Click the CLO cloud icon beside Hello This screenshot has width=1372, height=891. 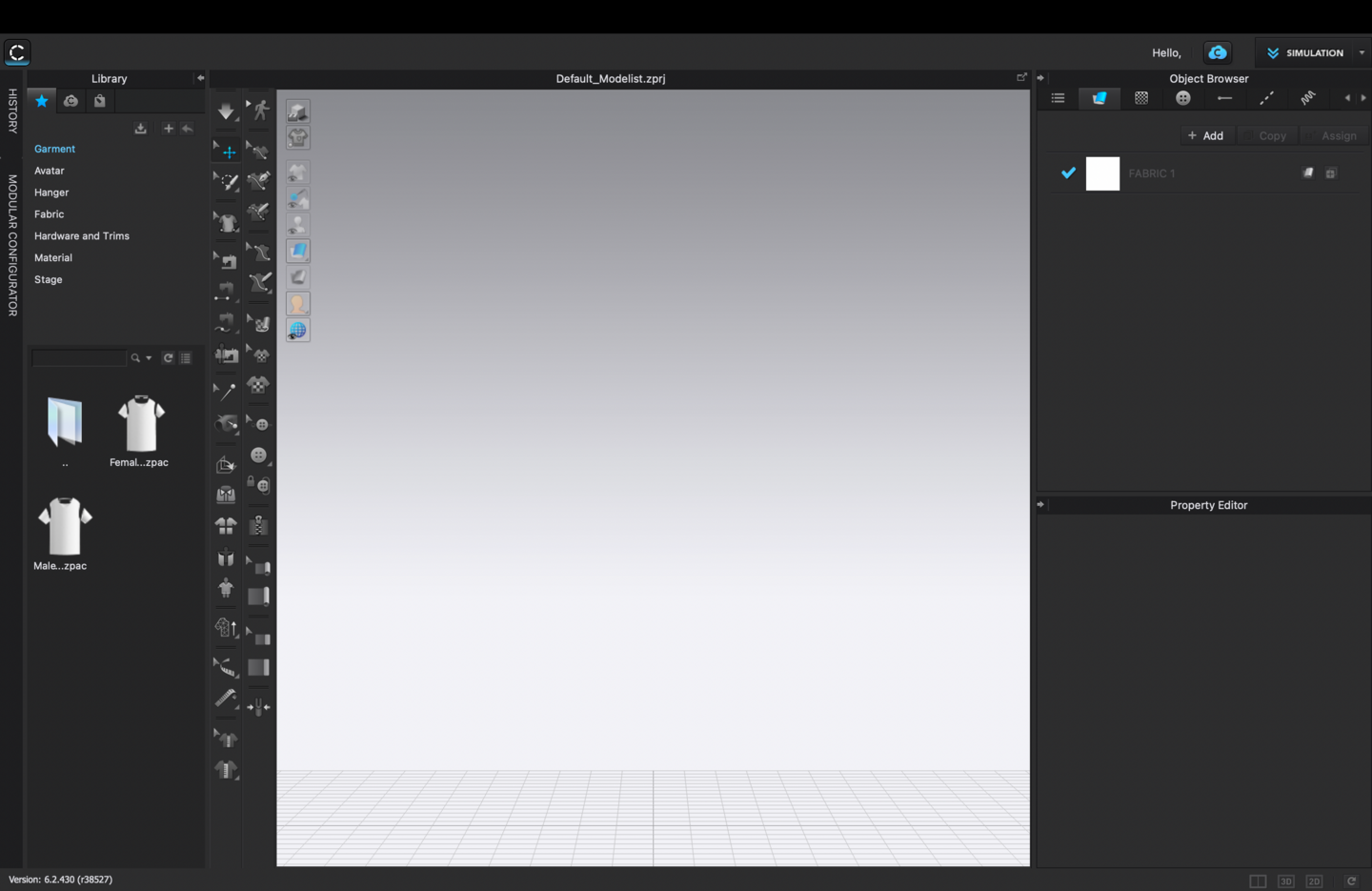1217,52
